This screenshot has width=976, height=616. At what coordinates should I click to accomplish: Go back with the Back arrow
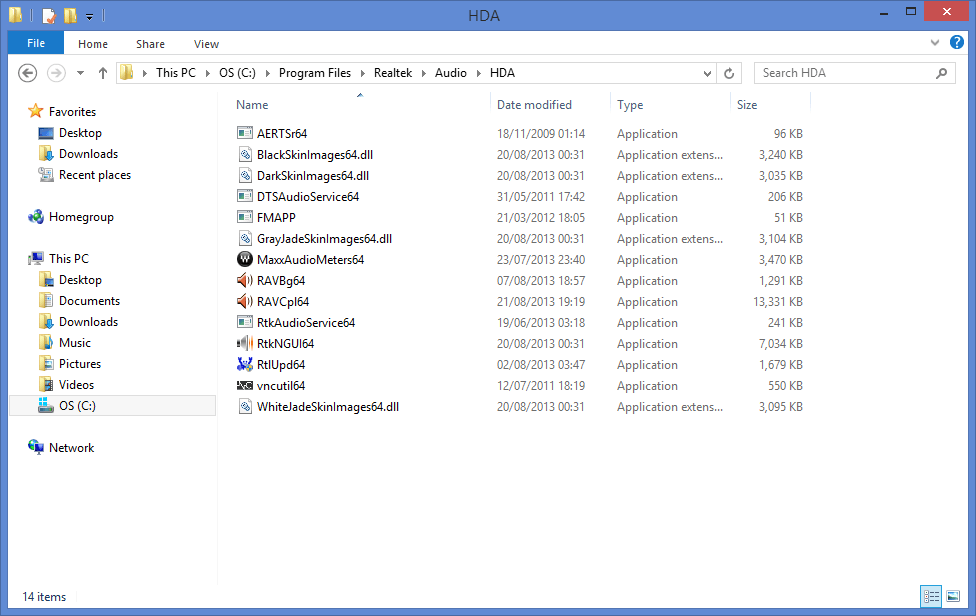click(27, 73)
